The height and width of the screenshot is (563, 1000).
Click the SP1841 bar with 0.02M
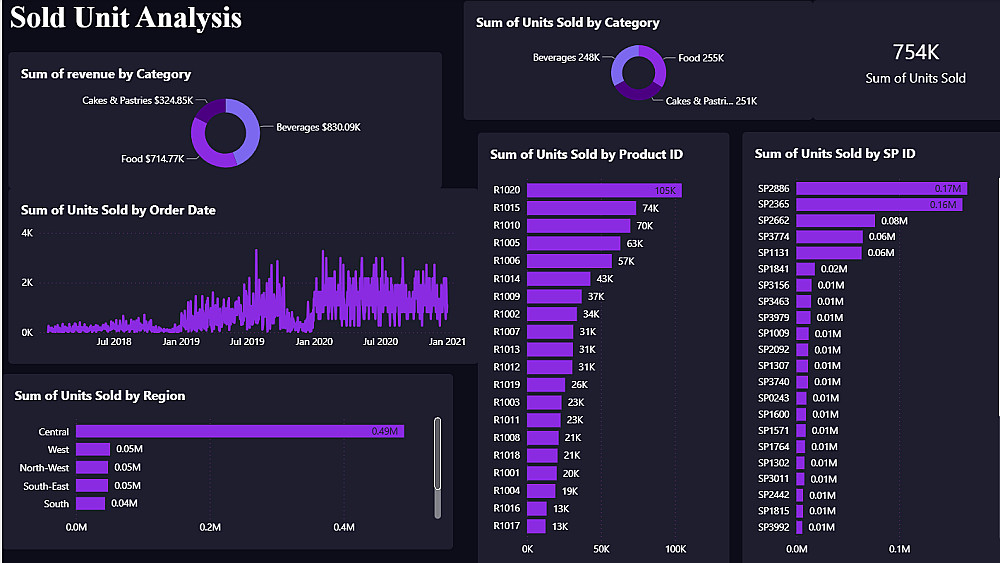click(805, 269)
